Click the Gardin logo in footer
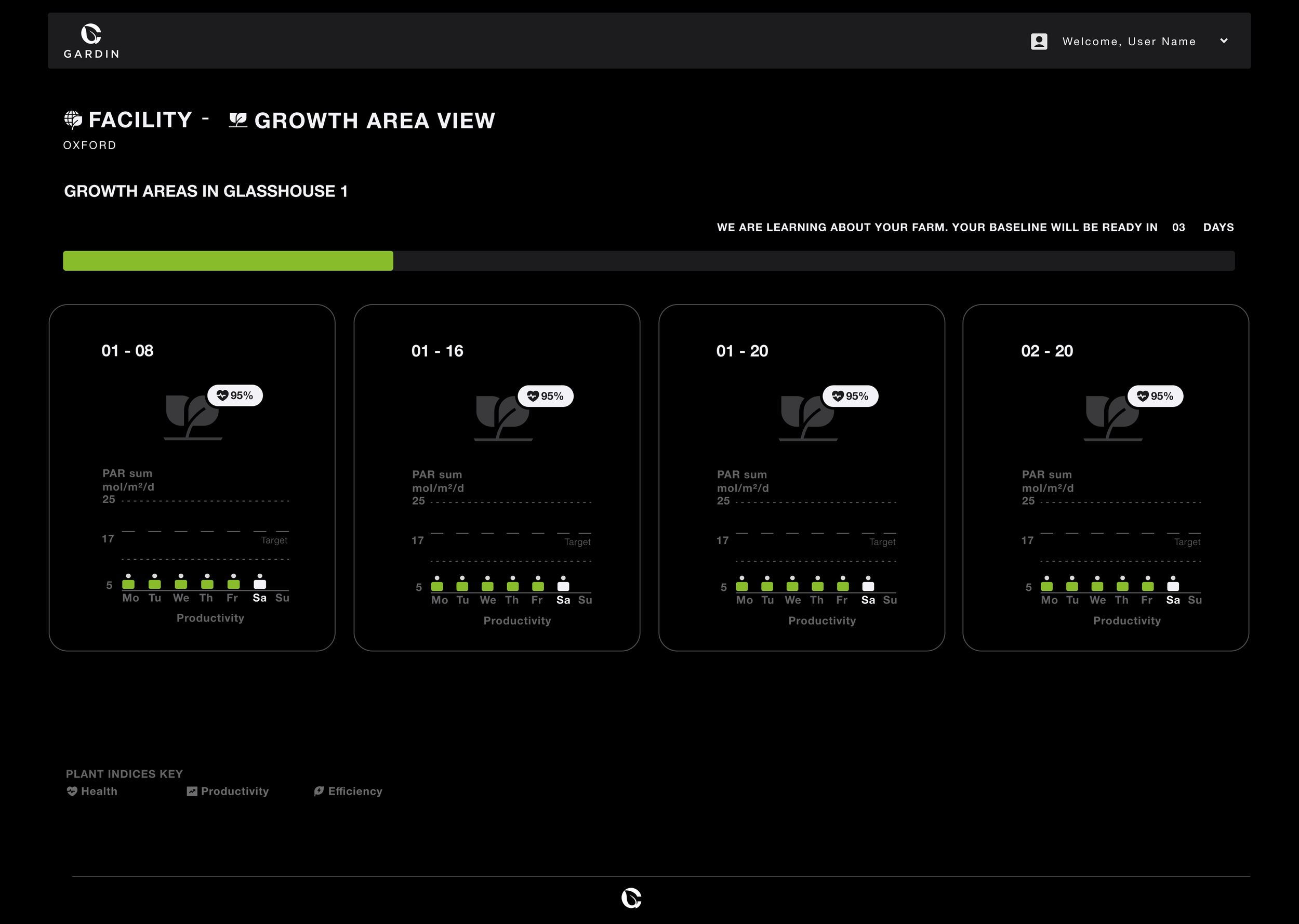Viewport: 1299px width, 924px height. pyautogui.click(x=631, y=898)
